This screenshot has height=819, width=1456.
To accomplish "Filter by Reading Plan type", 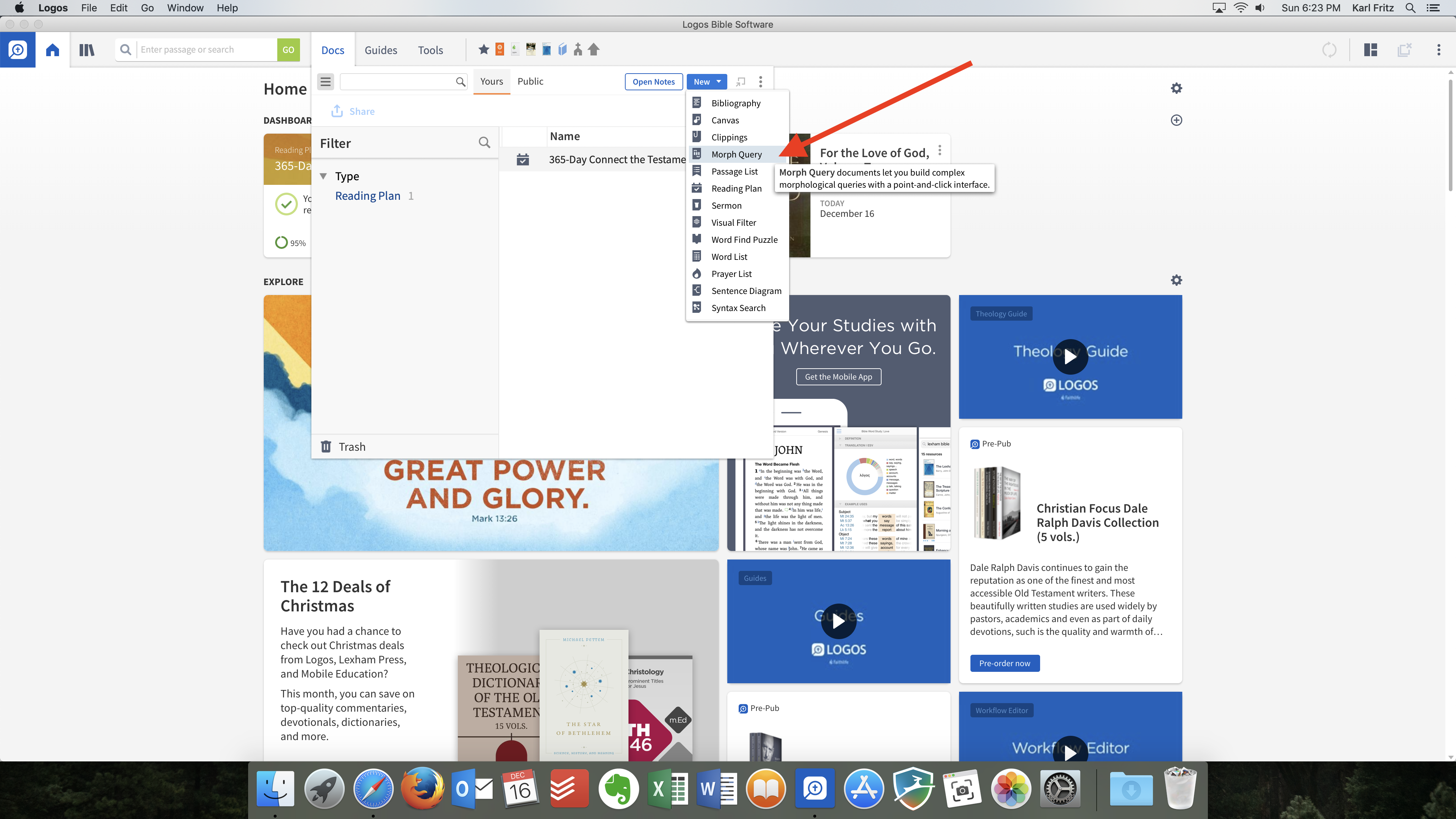I will (x=368, y=196).
